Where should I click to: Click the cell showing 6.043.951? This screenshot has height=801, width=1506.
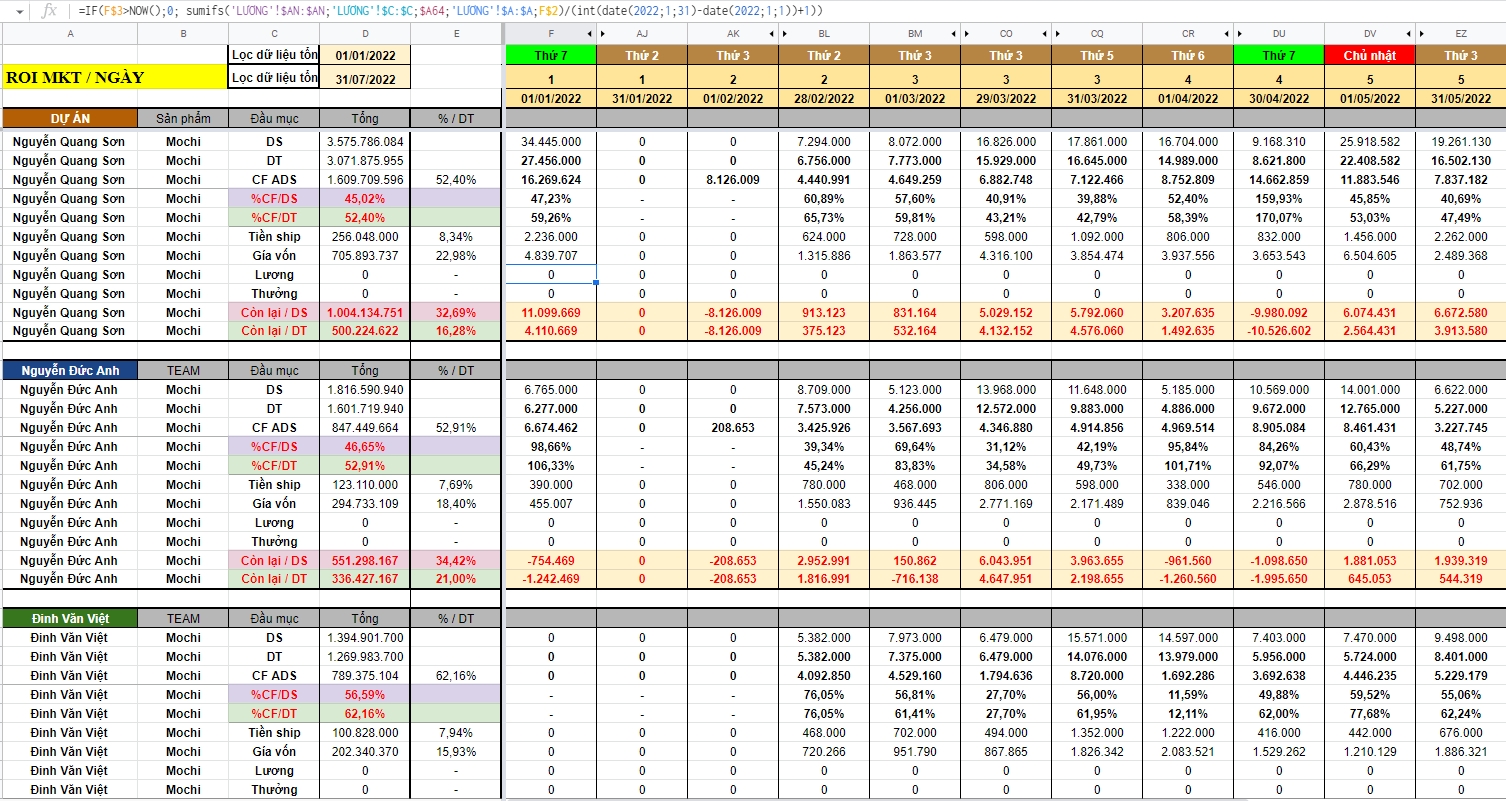click(1006, 560)
